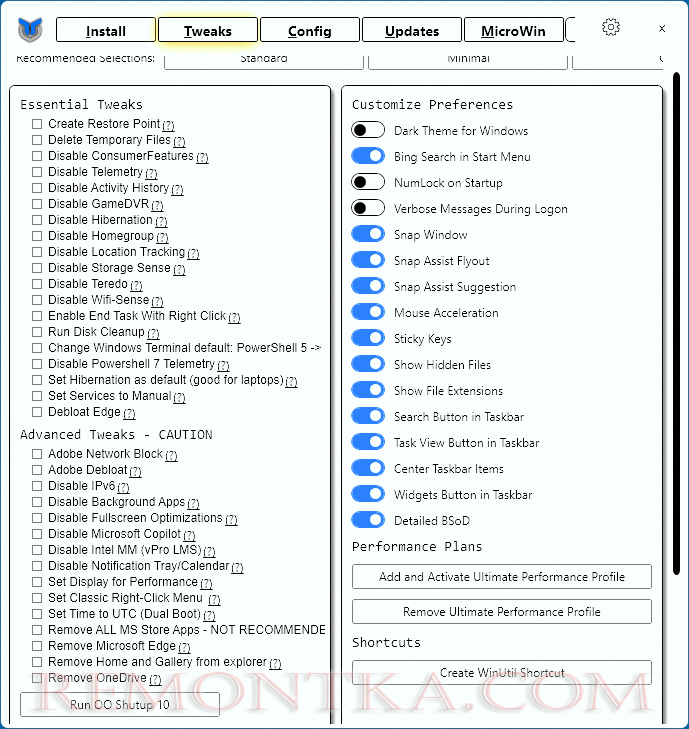Toggle Show Hidden Files off

tap(368, 364)
